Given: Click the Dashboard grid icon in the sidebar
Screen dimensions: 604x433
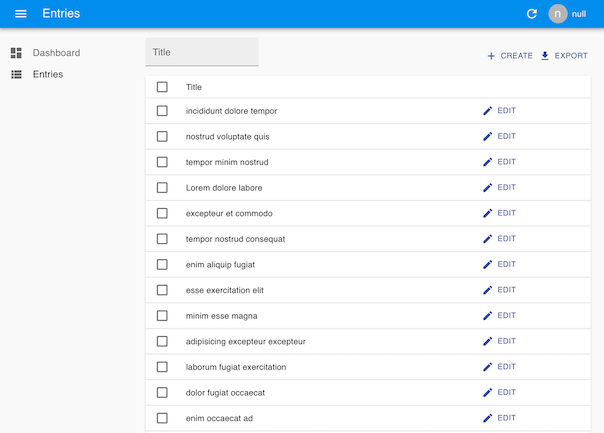Looking at the screenshot, I should coord(16,53).
